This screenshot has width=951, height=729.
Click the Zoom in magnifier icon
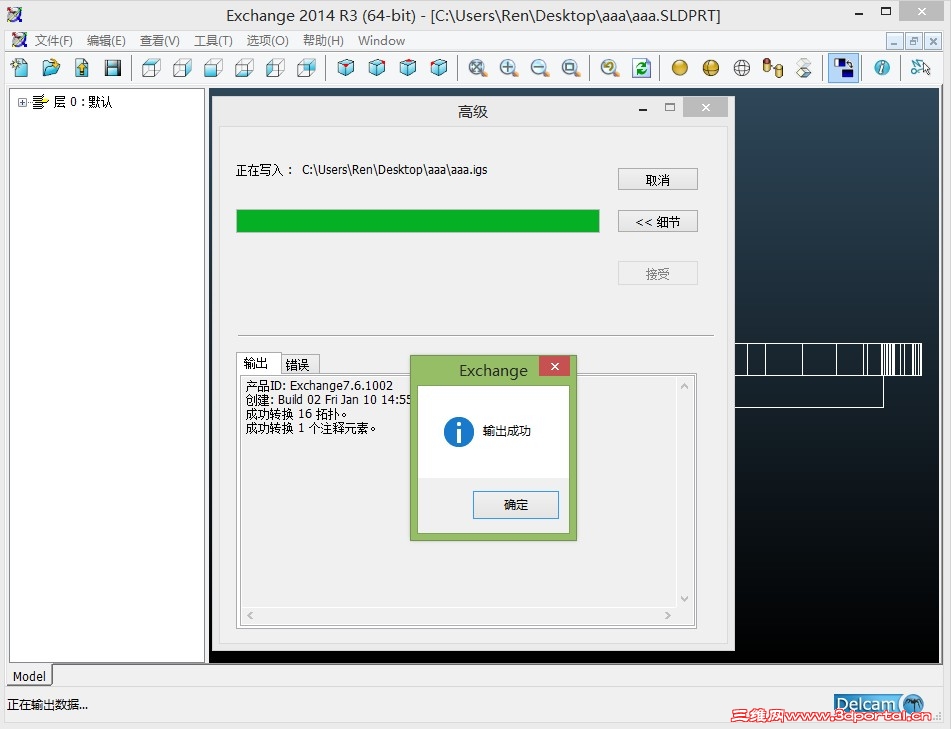(508, 67)
